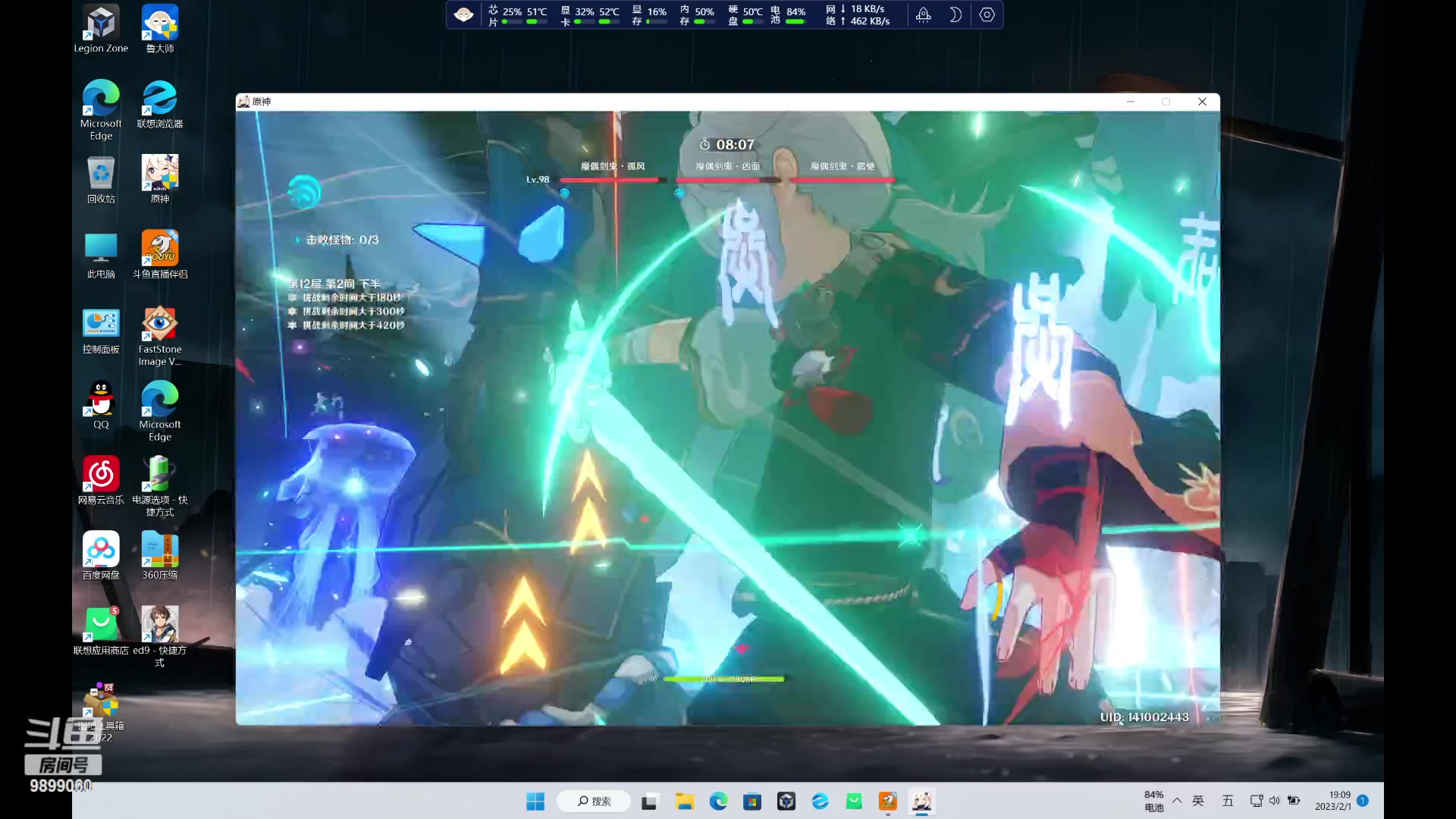The image size is (1456, 819).
Task: Click the 魔偶剑鬼·凶面 enemy health bar
Action: point(728,180)
